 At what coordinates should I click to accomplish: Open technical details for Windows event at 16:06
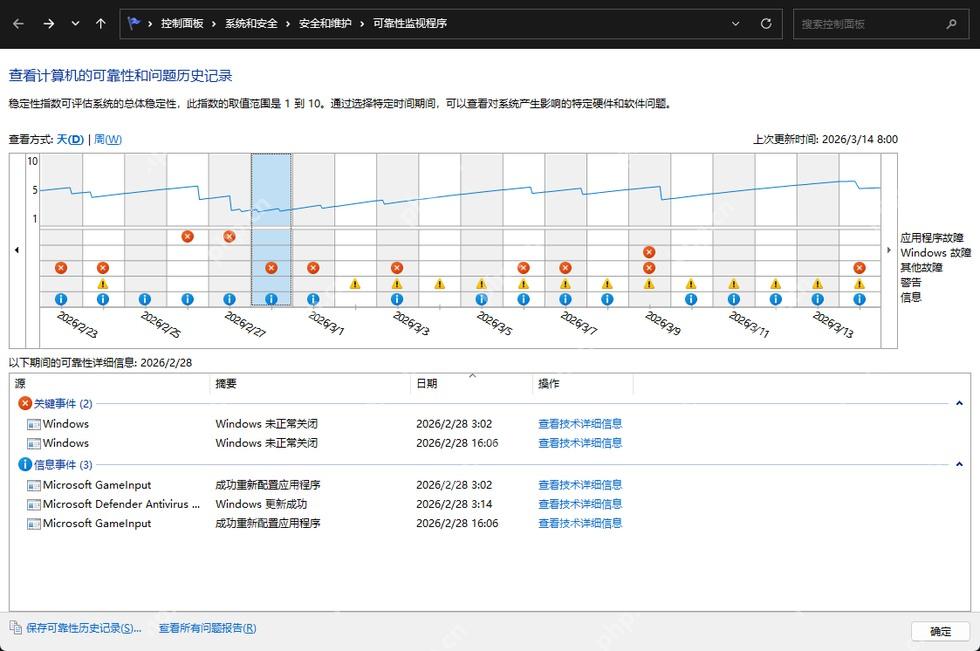point(580,443)
